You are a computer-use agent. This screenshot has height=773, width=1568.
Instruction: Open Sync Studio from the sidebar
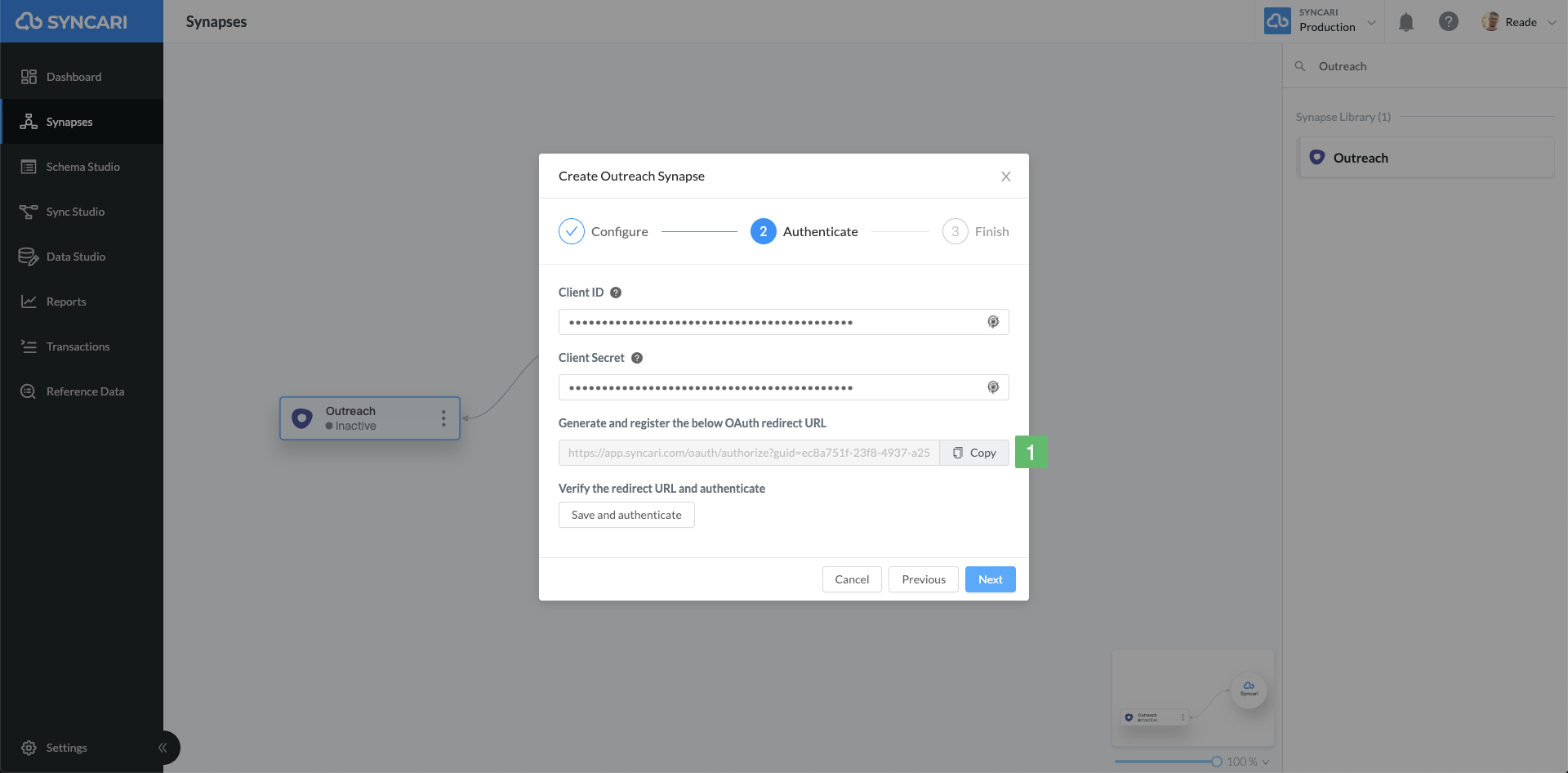click(x=82, y=212)
